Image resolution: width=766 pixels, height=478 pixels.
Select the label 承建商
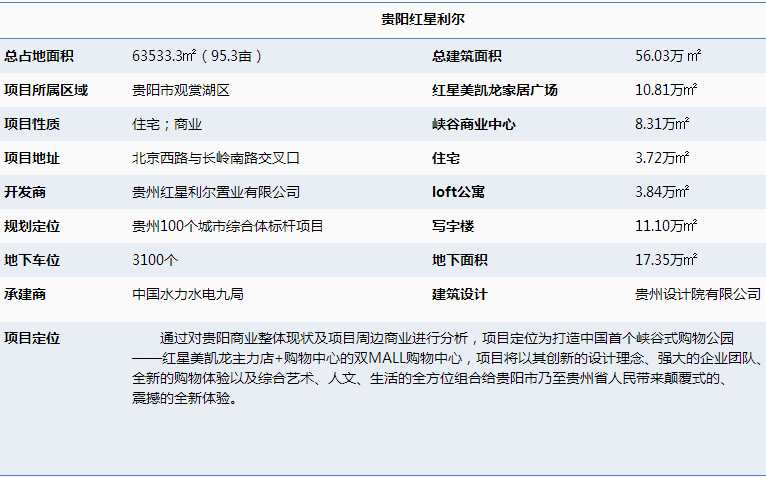pyautogui.click(x=25, y=294)
